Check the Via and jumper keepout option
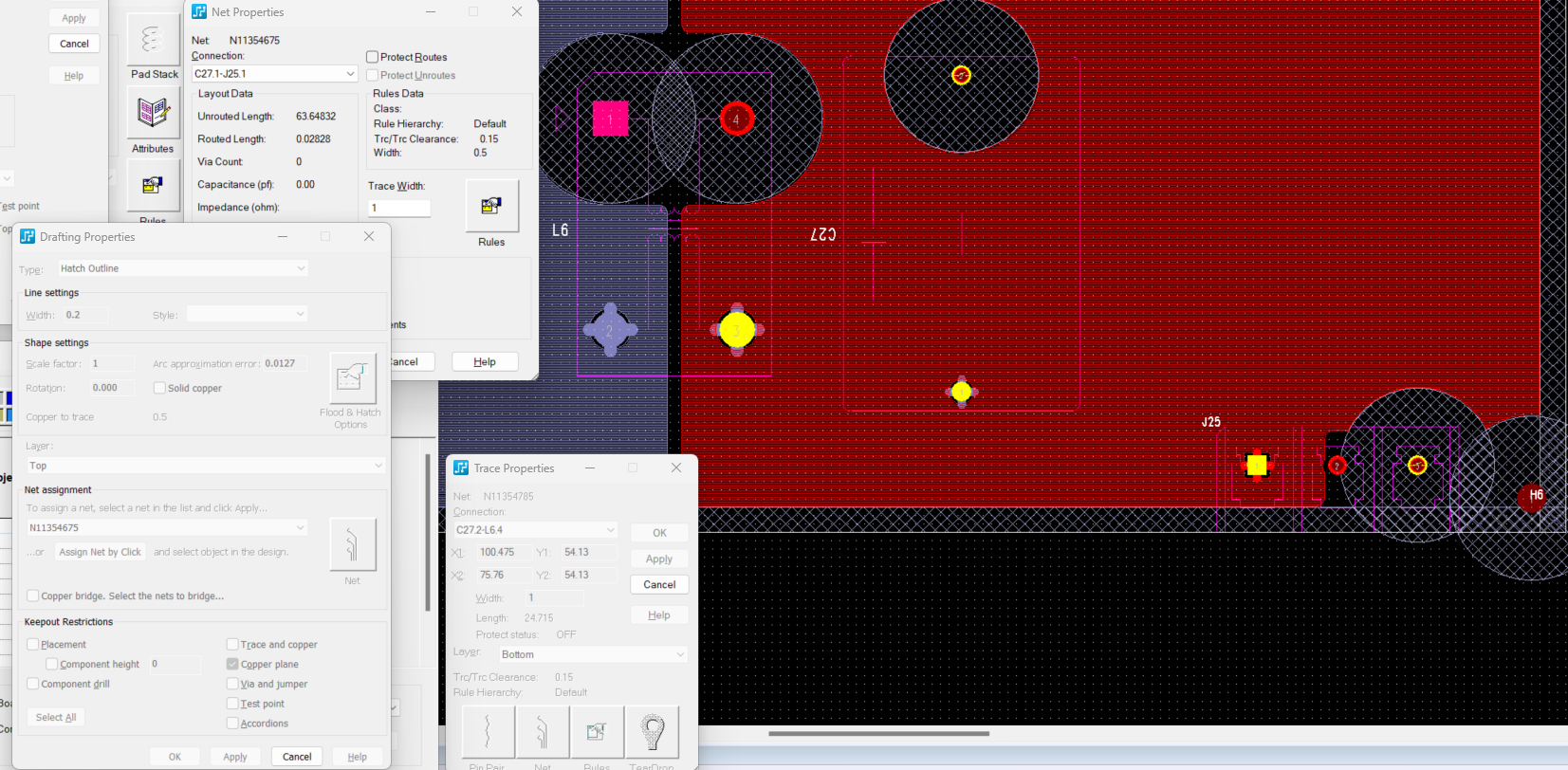1568x770 pixels. coord(232,684)
